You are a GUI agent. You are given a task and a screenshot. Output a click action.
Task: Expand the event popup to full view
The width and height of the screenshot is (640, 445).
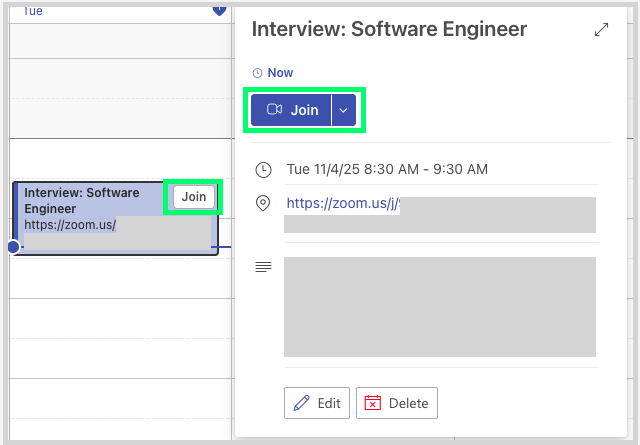(601, 30)
